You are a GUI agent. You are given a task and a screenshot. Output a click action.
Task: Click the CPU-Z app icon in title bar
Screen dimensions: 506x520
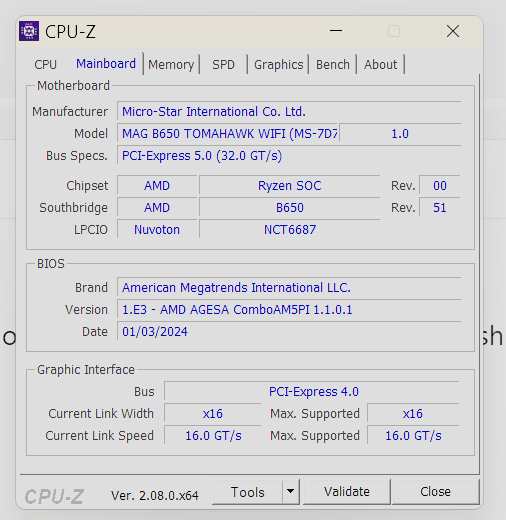point(29,31)
